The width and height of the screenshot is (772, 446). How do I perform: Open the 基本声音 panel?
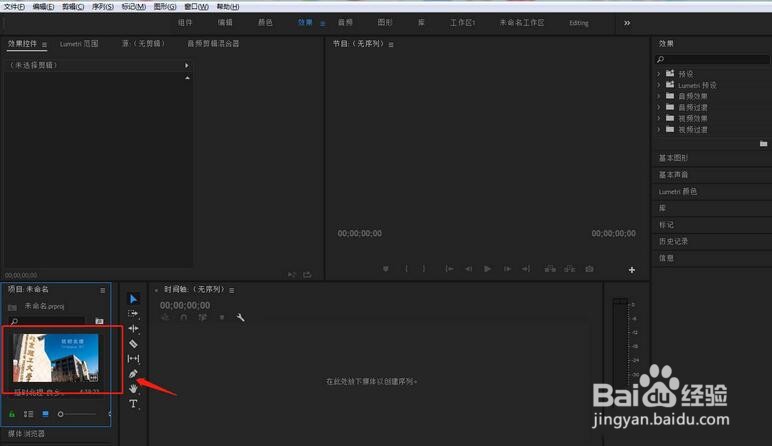click(674, 175)
